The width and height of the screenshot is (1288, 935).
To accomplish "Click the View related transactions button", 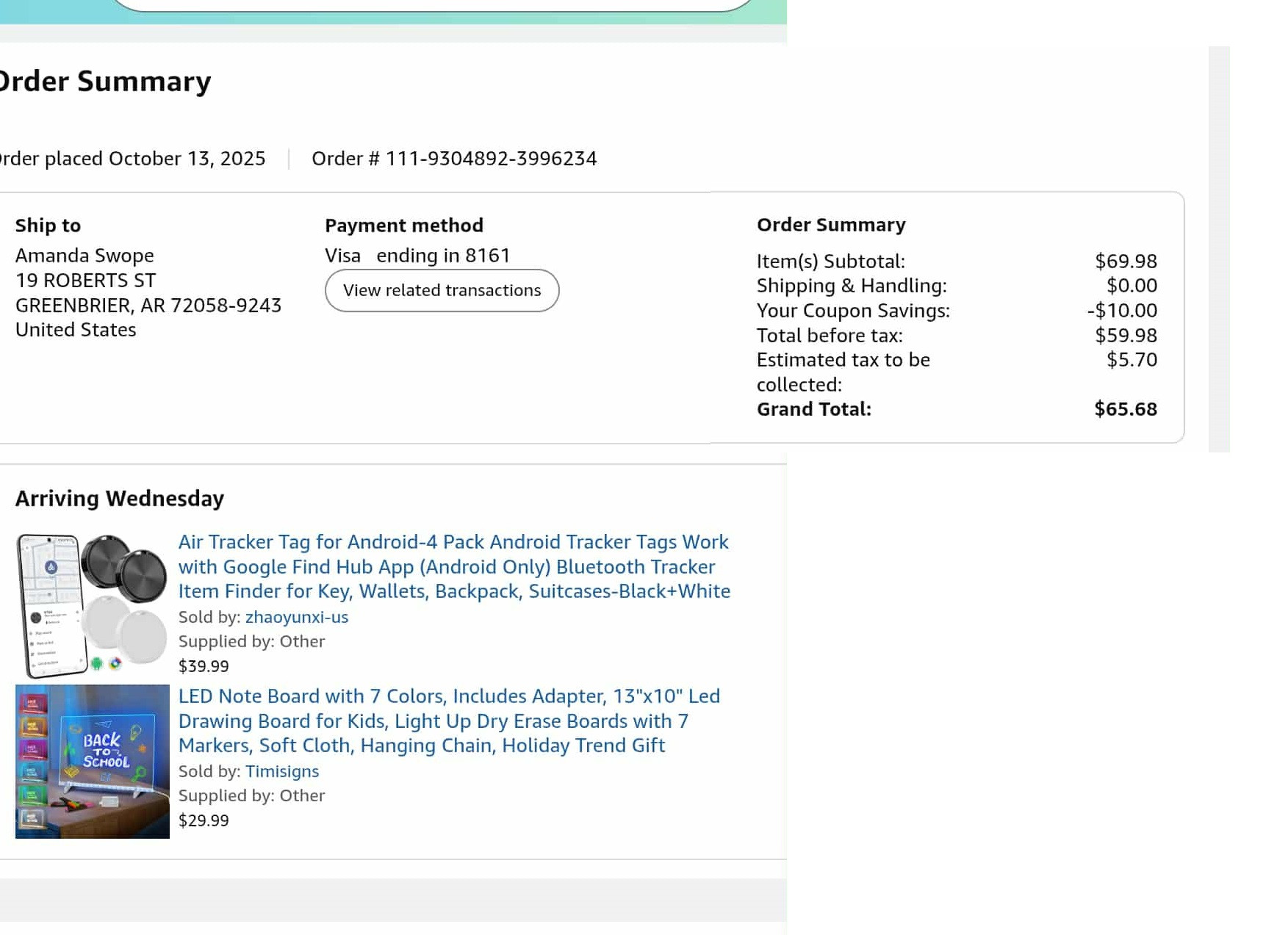I will pos(442,290).
